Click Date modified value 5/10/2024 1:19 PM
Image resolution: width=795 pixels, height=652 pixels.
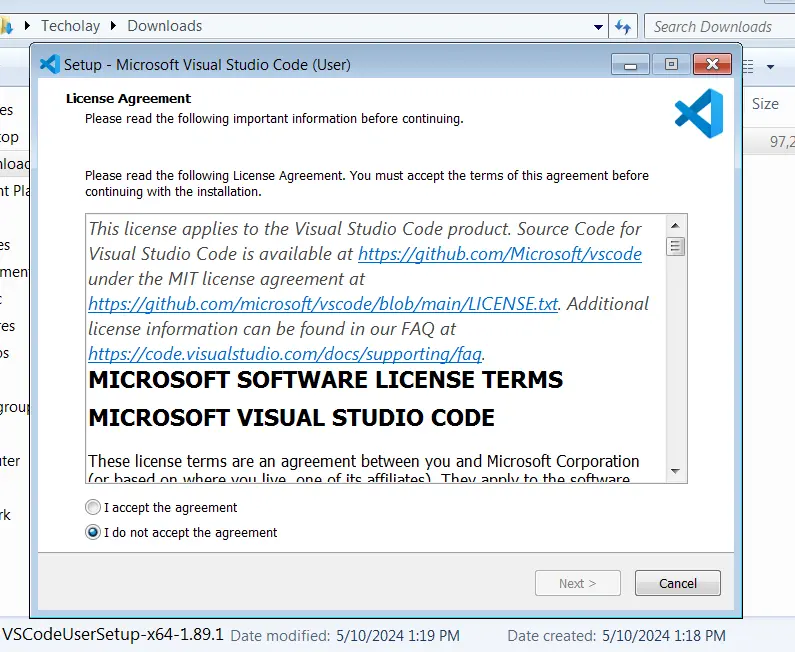398,636
